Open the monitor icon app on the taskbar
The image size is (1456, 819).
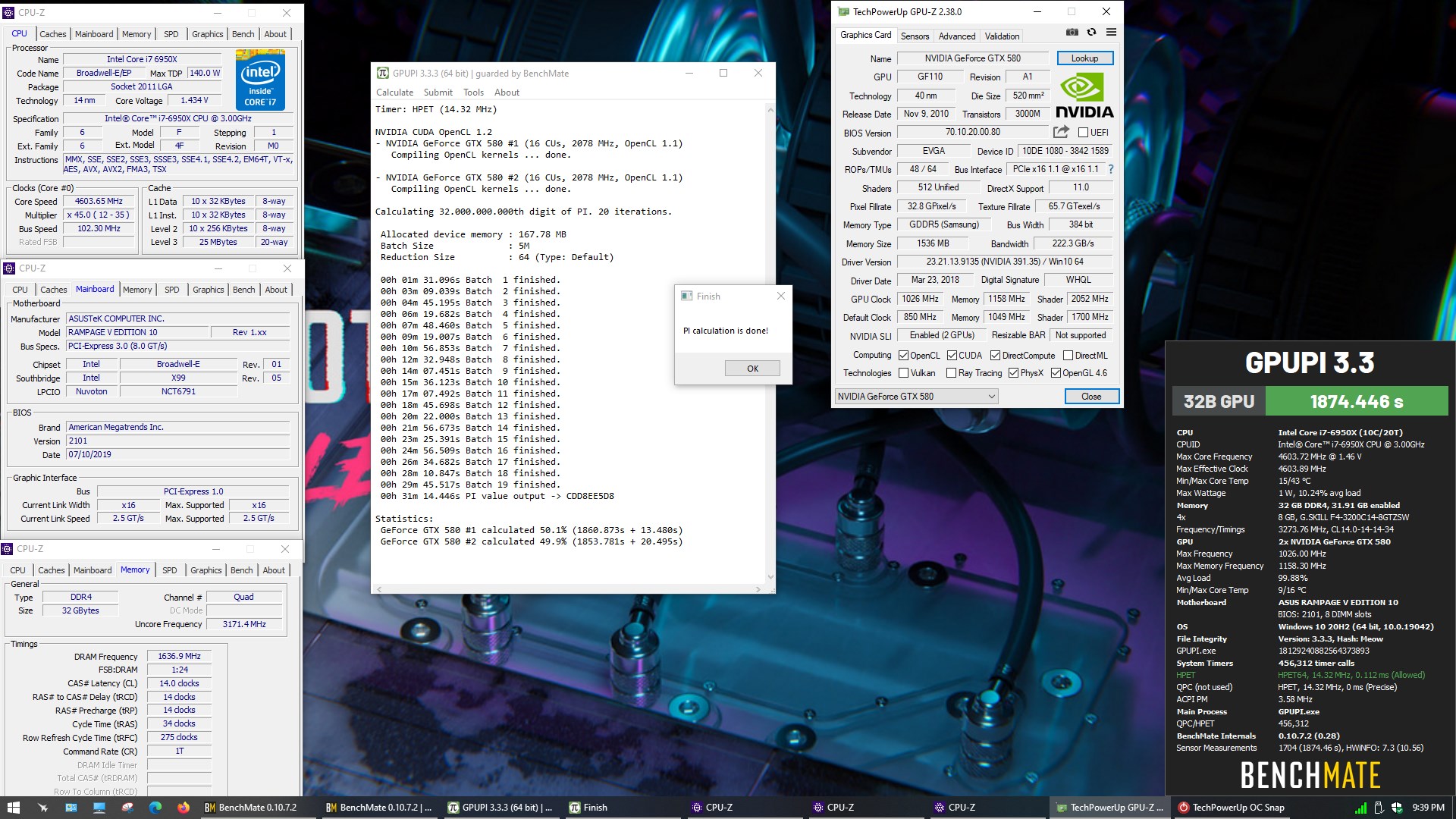99,808
